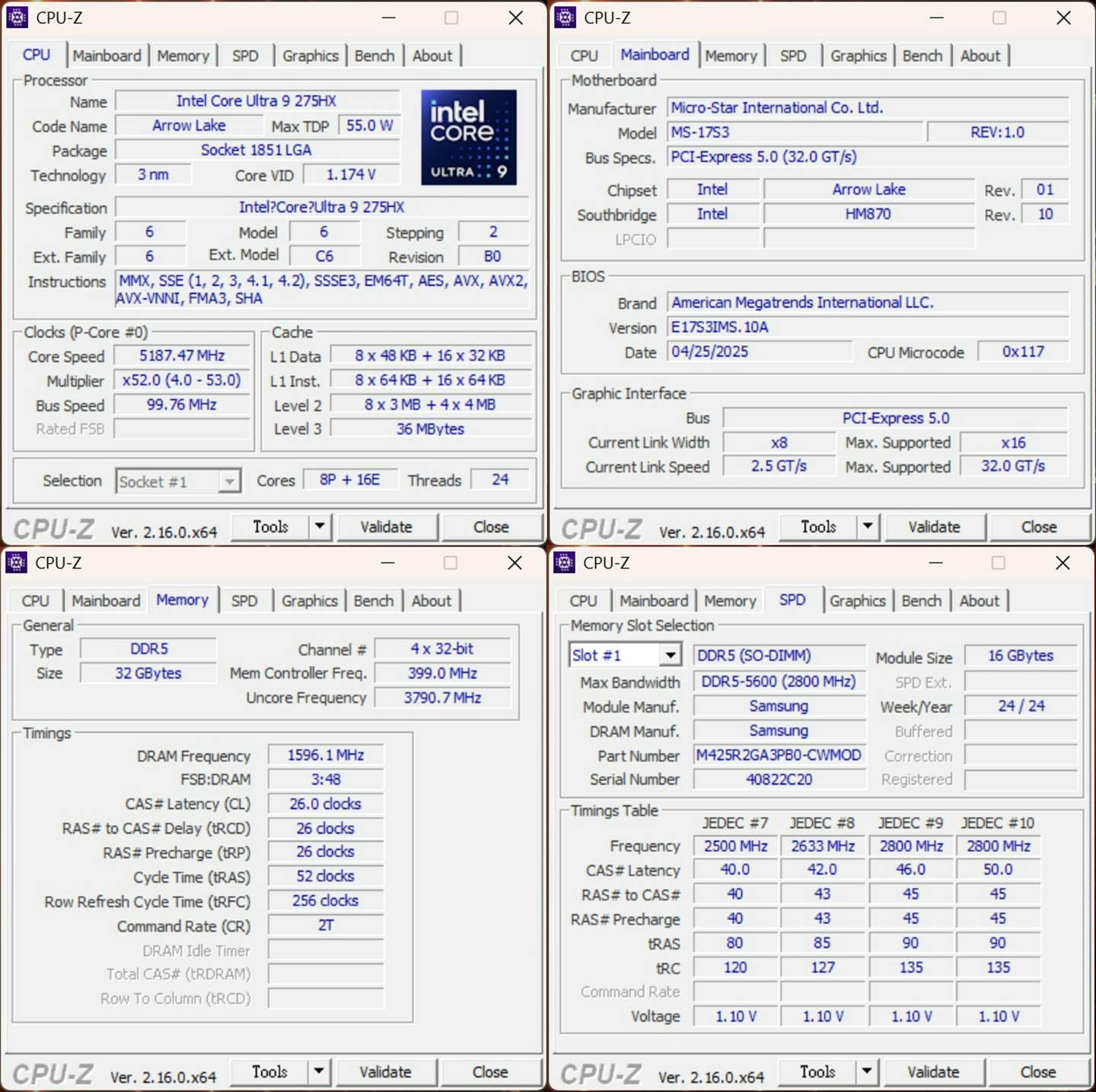Click Close button in the SPD window
This screenshot has height=1092, width=1096.
pyautogui.click(x=1038, y=1072)
